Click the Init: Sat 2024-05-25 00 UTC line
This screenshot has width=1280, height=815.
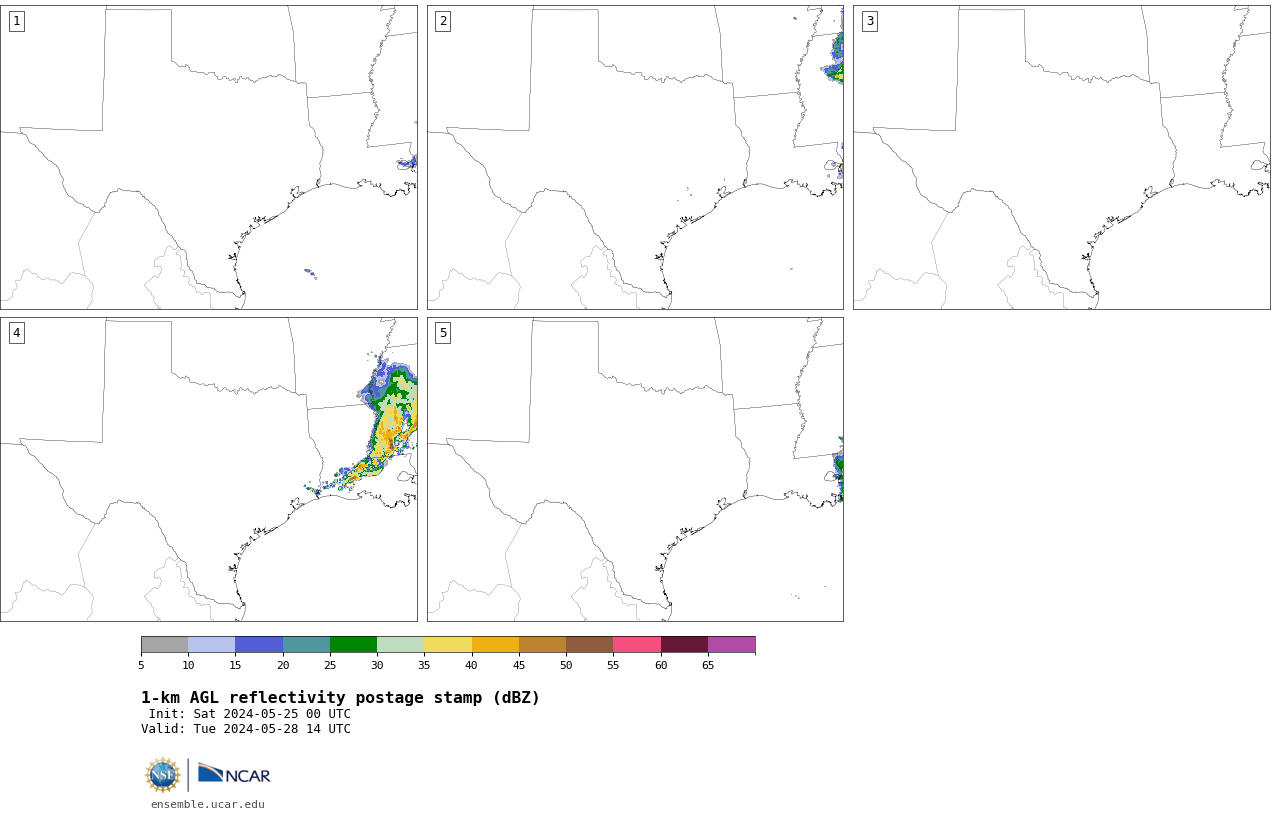tap(249, 714)
